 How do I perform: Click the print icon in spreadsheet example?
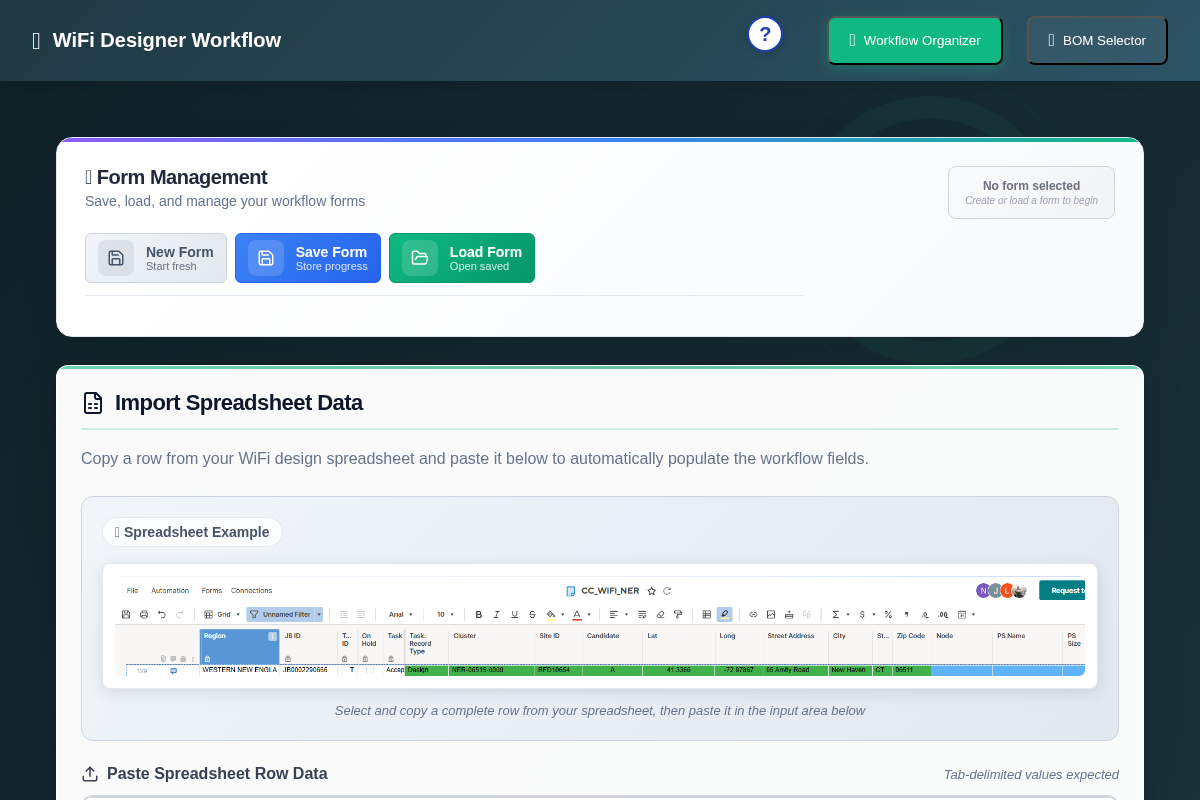(144, 614)
